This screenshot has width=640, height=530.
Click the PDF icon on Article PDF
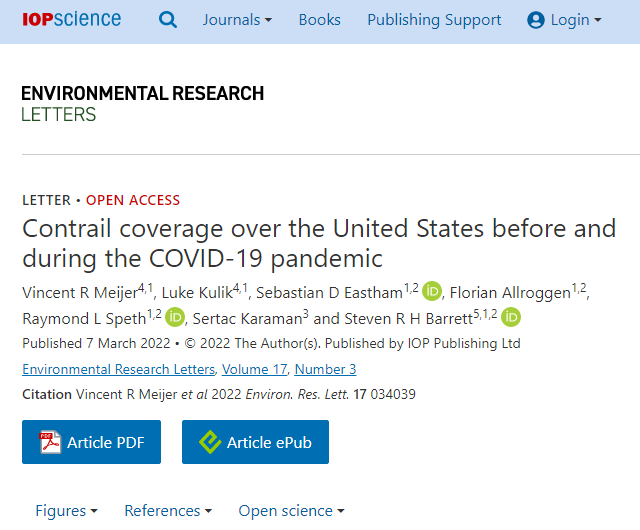[51, 442]
